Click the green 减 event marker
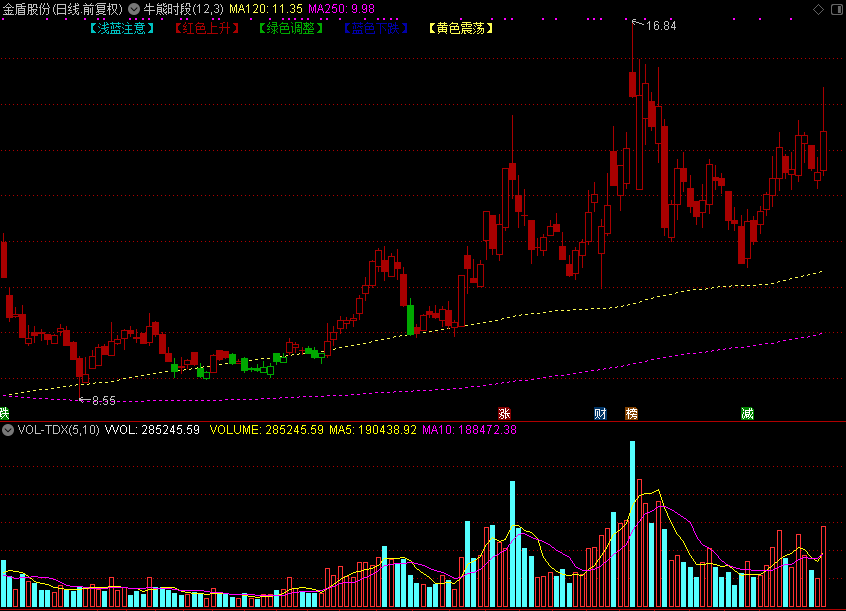Viewport: 846px width, 611px height. click(x=747, y=413)
